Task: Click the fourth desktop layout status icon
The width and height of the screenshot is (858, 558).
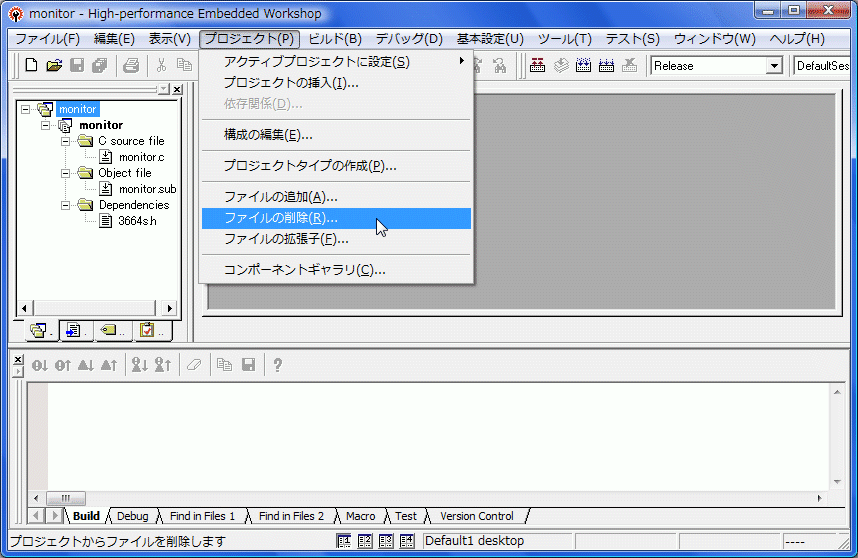Action: click(x=407, y=541)
